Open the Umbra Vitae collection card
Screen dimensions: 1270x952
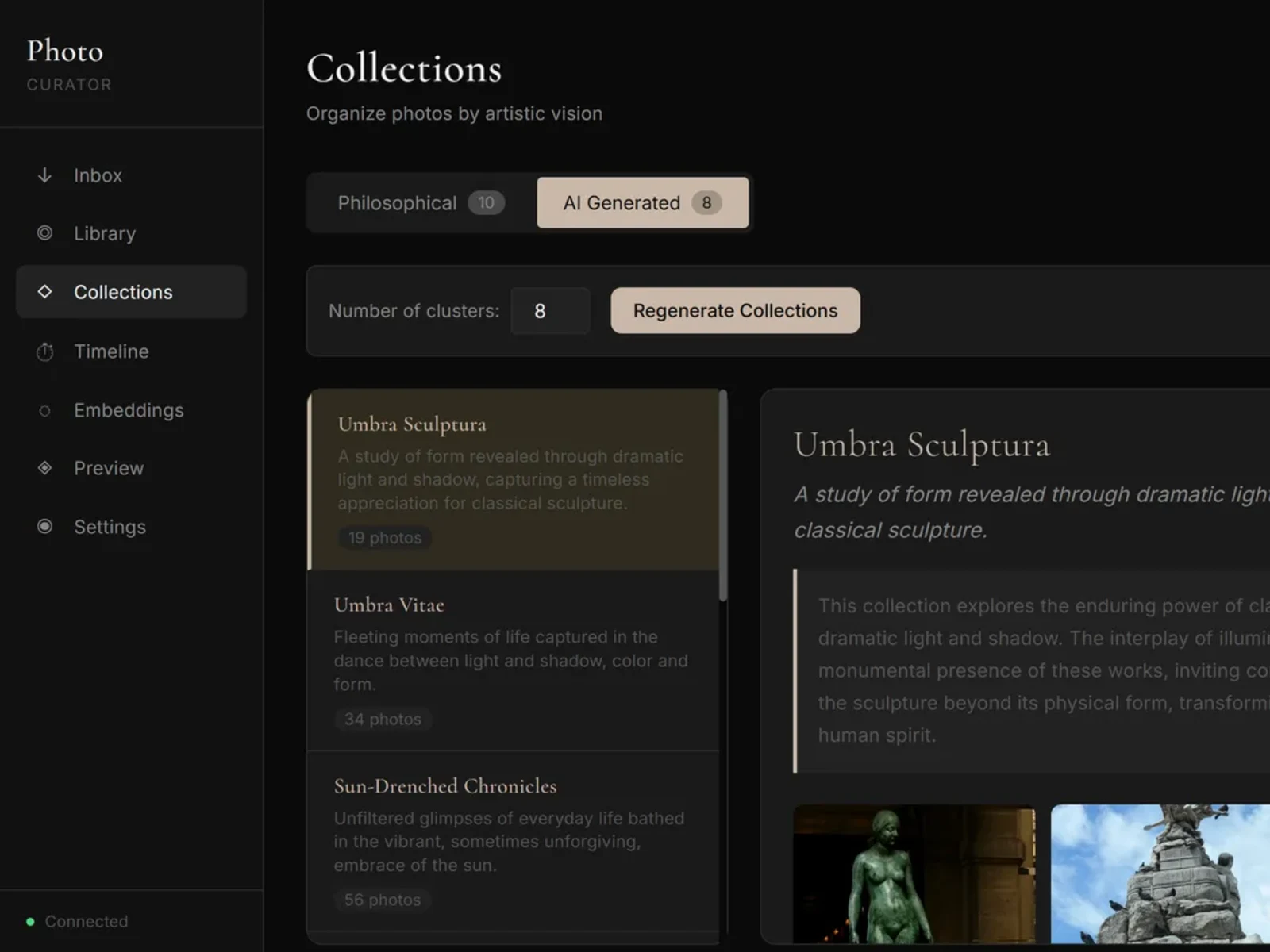tap(514, 660)
